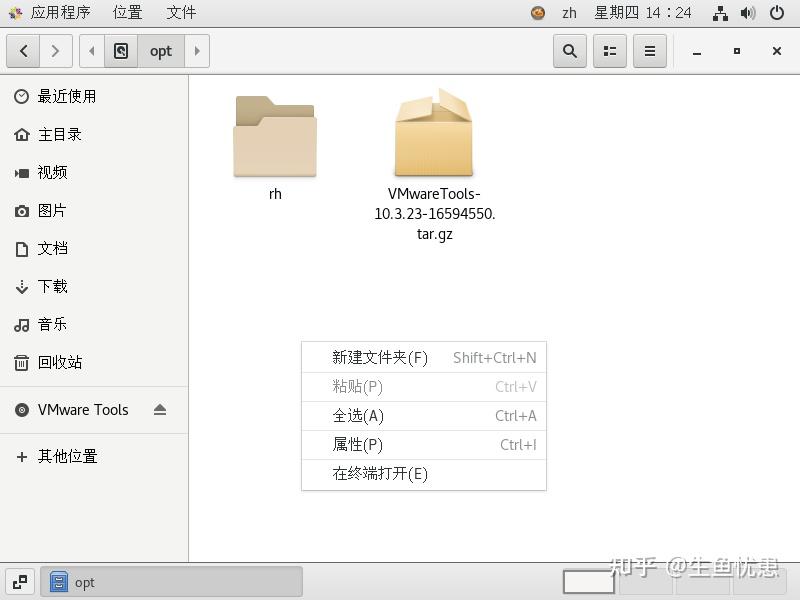This screenshot has width=800, height=600.
Task: Click the volume speaker icon
Action: (748, 13)
